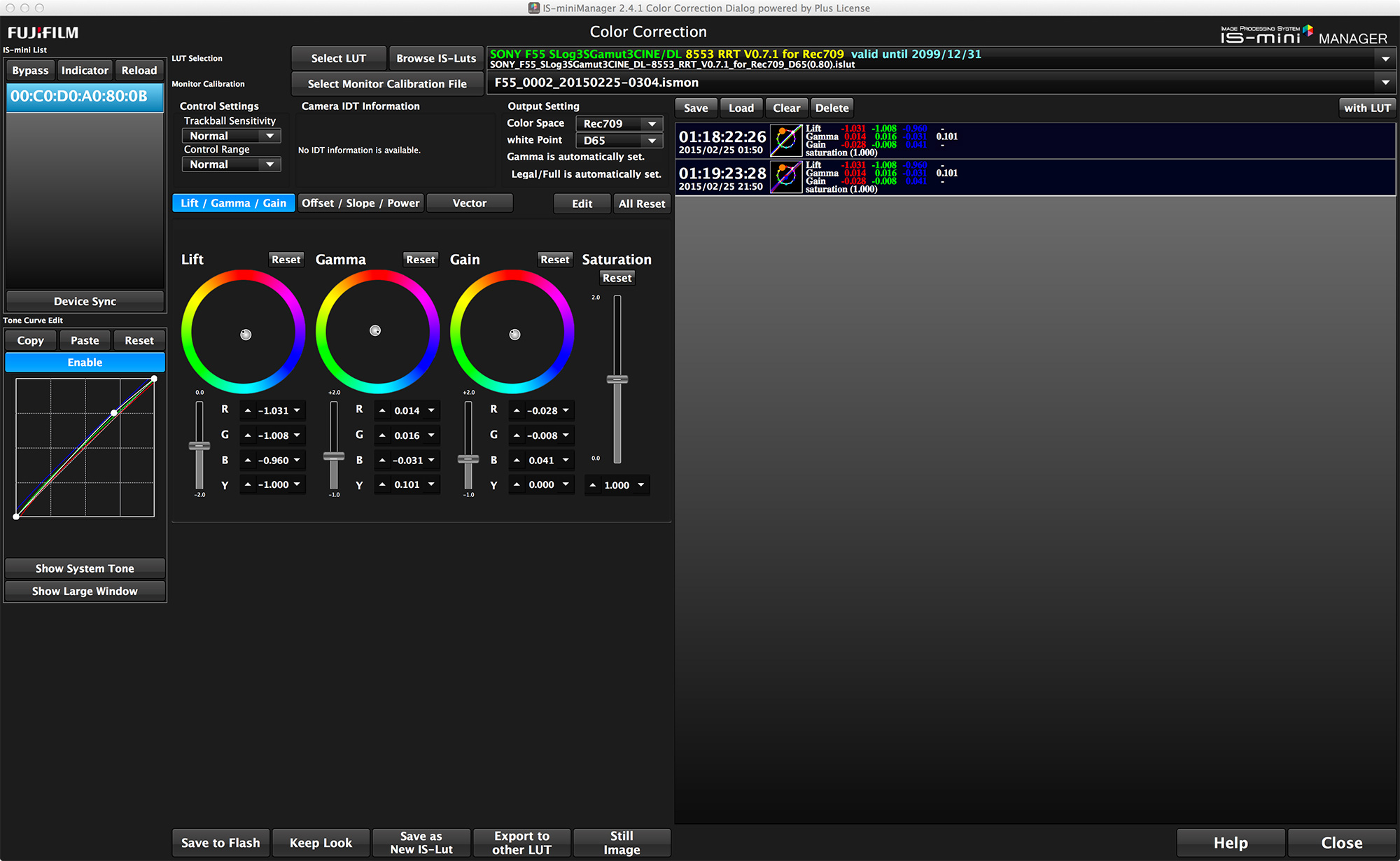1400x861 pixels.
Task: Click the Gamma color wheel center dot
Action: tap(375, 330)
